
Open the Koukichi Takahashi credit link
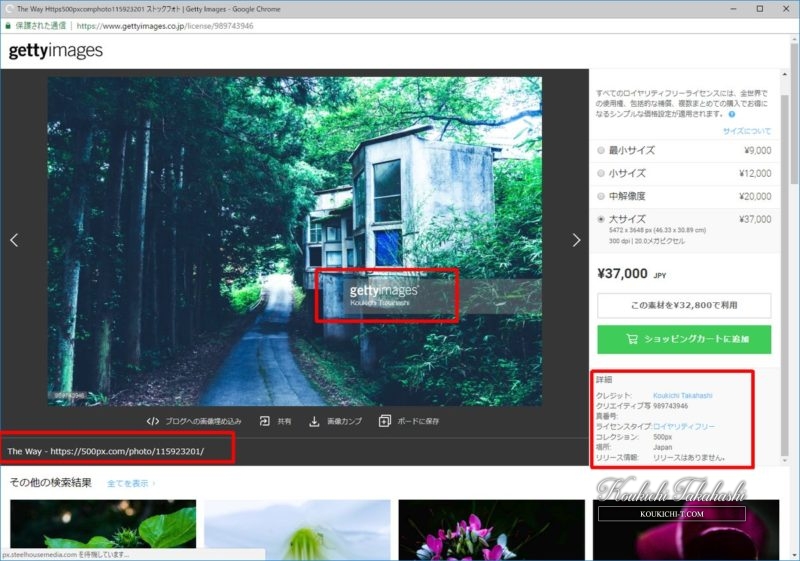click(x=683, y=395)
